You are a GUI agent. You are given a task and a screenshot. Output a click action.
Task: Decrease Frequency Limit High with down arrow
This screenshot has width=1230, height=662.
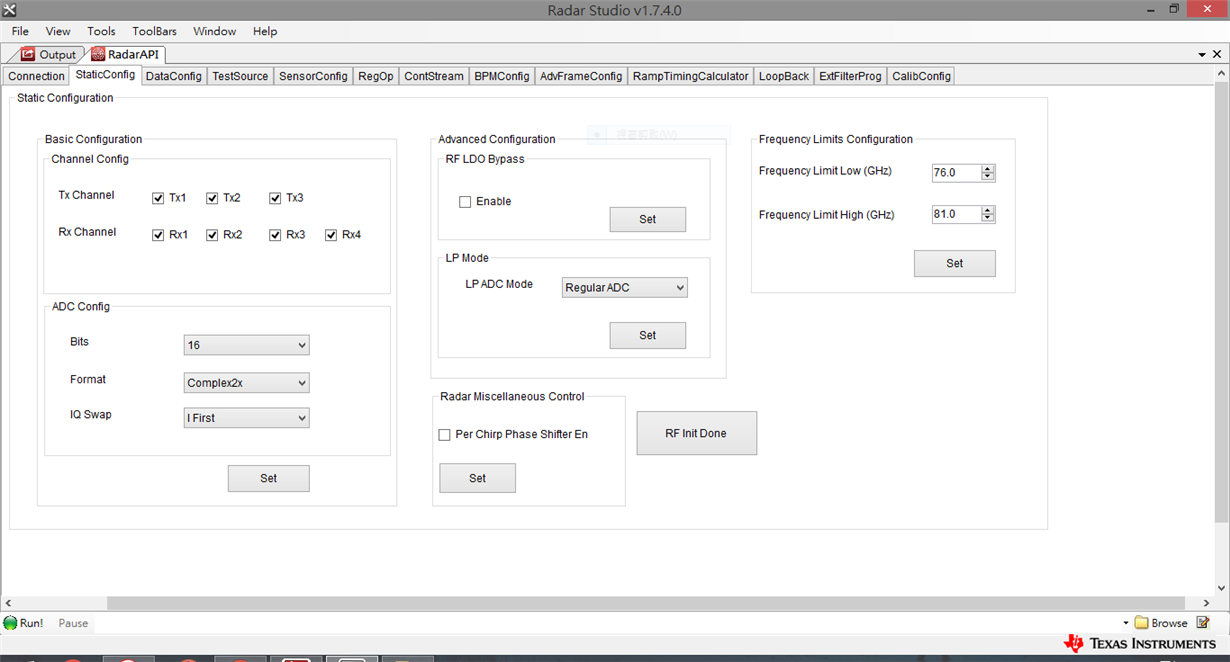tap(988, 219)
